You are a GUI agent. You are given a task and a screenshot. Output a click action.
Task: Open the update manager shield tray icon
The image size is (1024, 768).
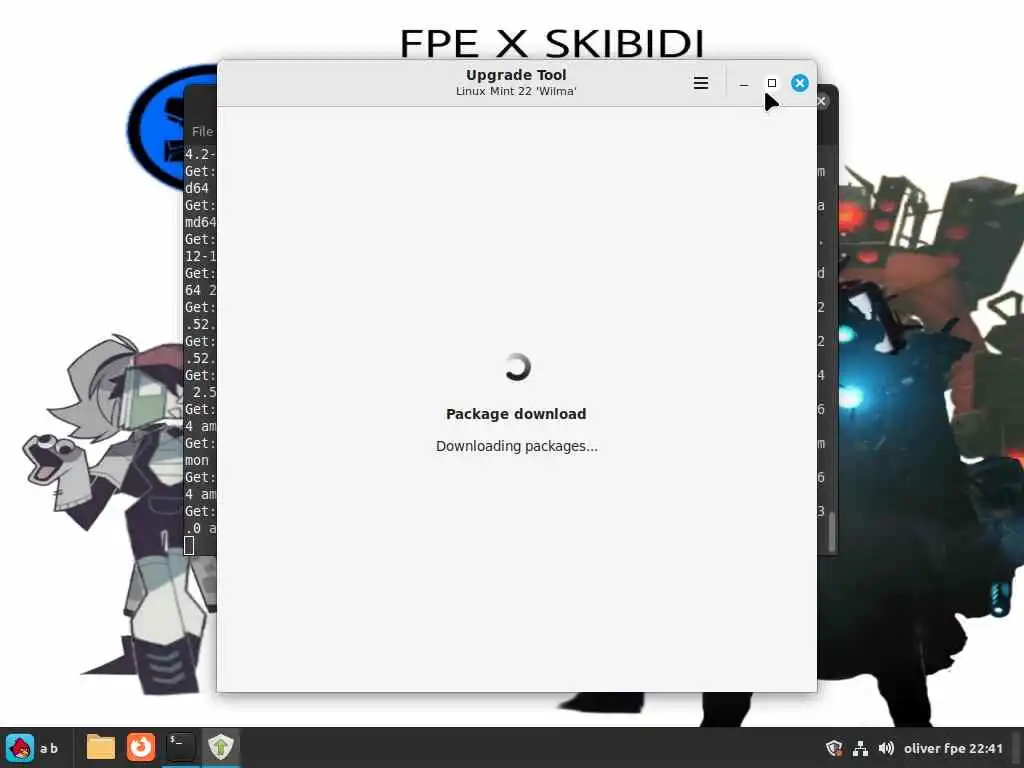pos(834,748)
